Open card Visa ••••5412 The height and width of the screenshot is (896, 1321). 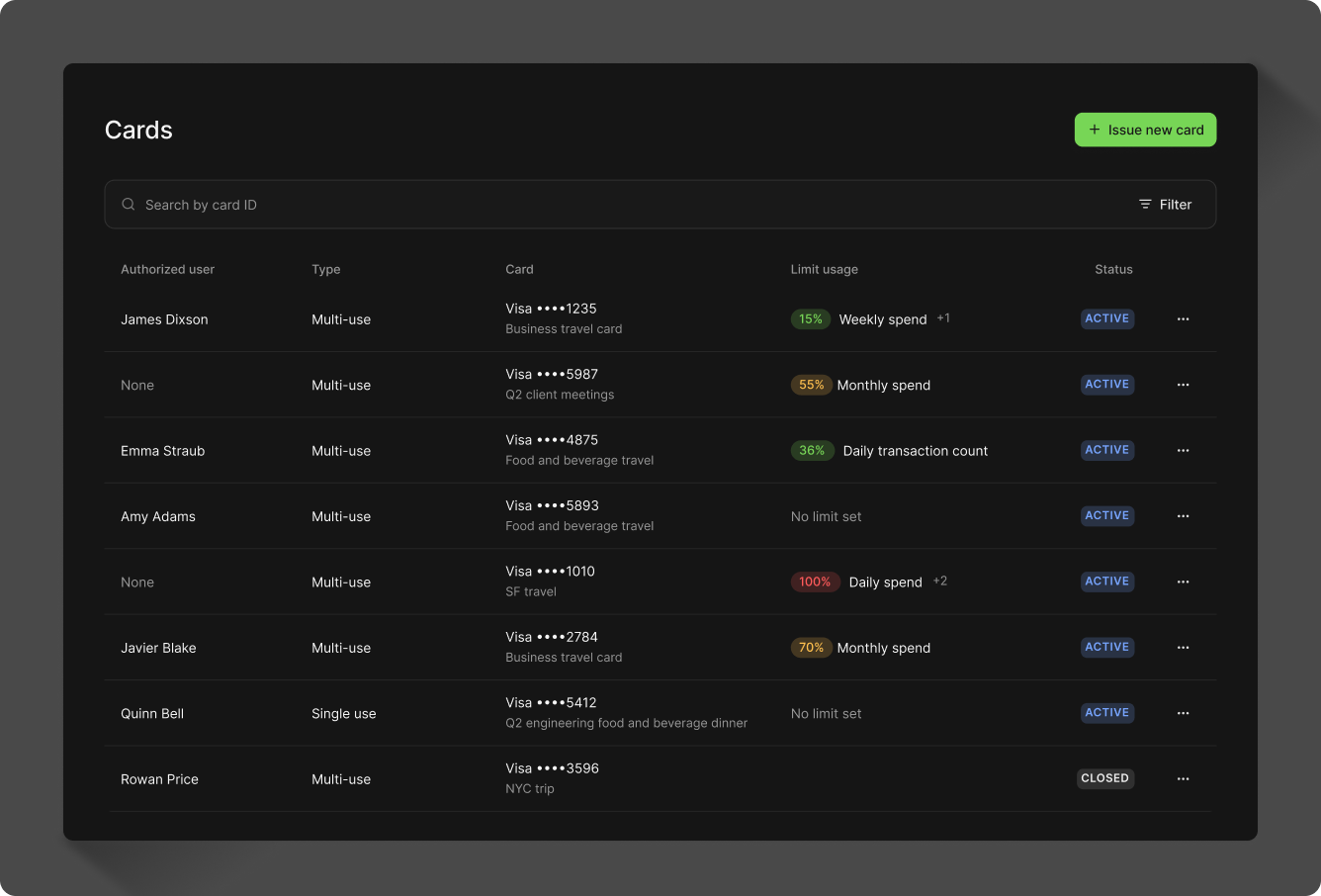[x=551, y=702]
